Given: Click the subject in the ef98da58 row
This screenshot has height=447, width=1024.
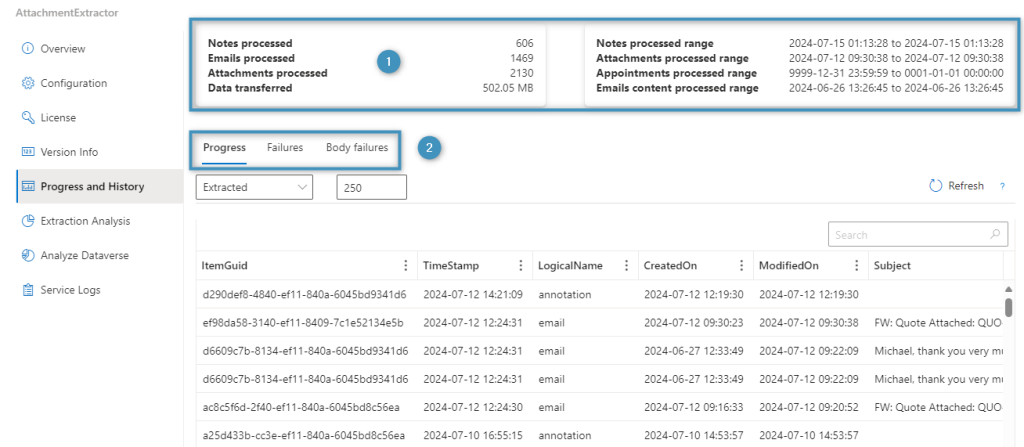Looking at the screenshot, I should [938, 323].
